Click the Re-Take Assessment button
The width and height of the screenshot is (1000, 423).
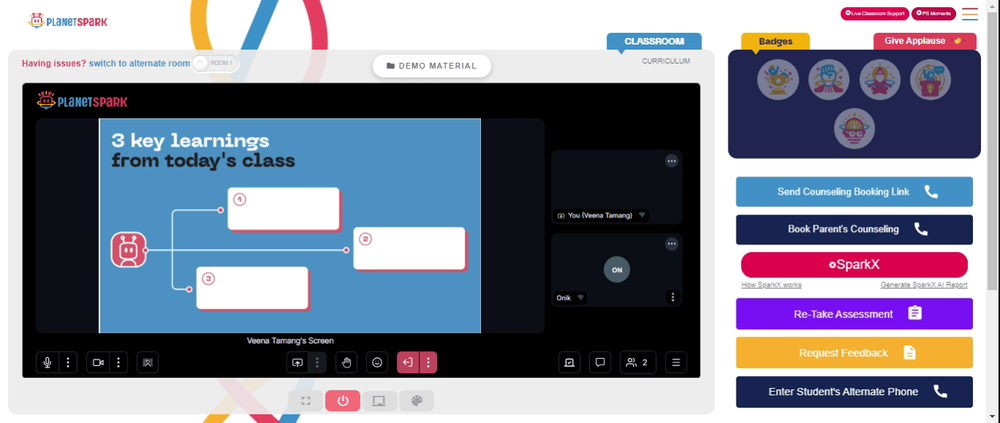(854, 314)
